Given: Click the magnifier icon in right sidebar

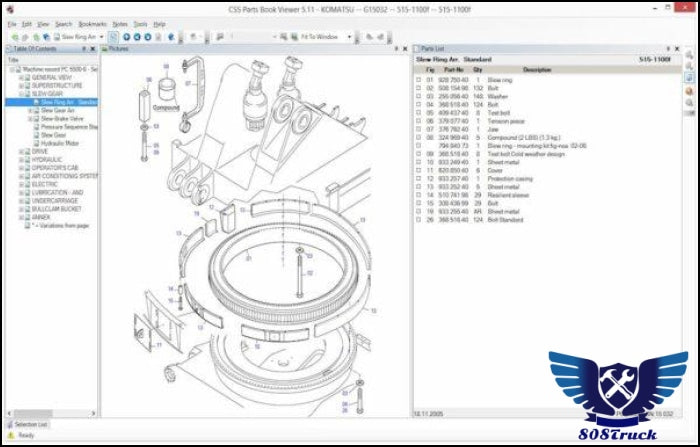Looking at the screenshot, I should coord(689,104).
